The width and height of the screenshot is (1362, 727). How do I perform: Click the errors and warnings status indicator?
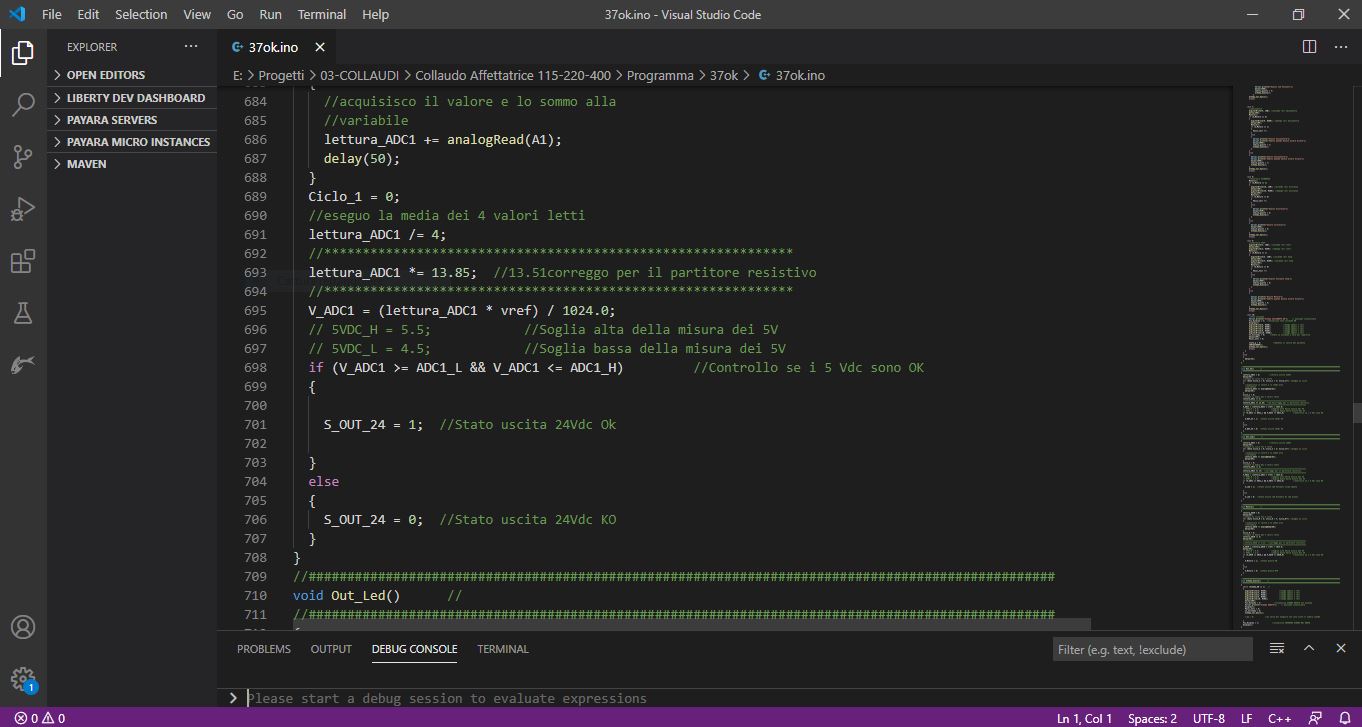point(40,718)
